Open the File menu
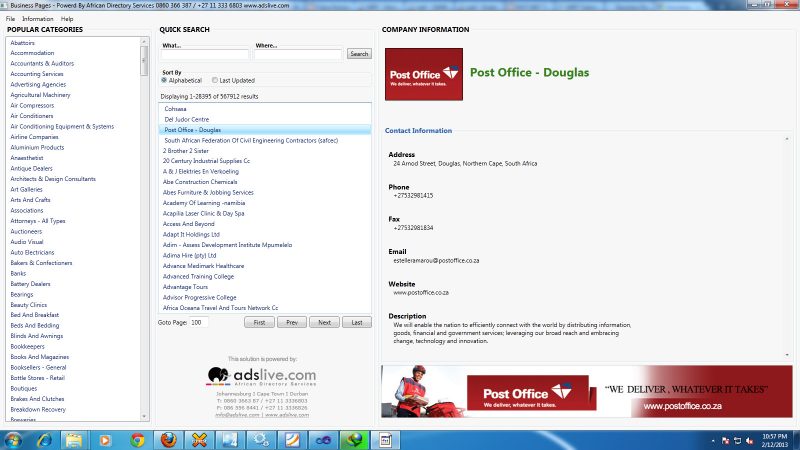Viewport: 800px width, 450px height. (x=10, y=19)
